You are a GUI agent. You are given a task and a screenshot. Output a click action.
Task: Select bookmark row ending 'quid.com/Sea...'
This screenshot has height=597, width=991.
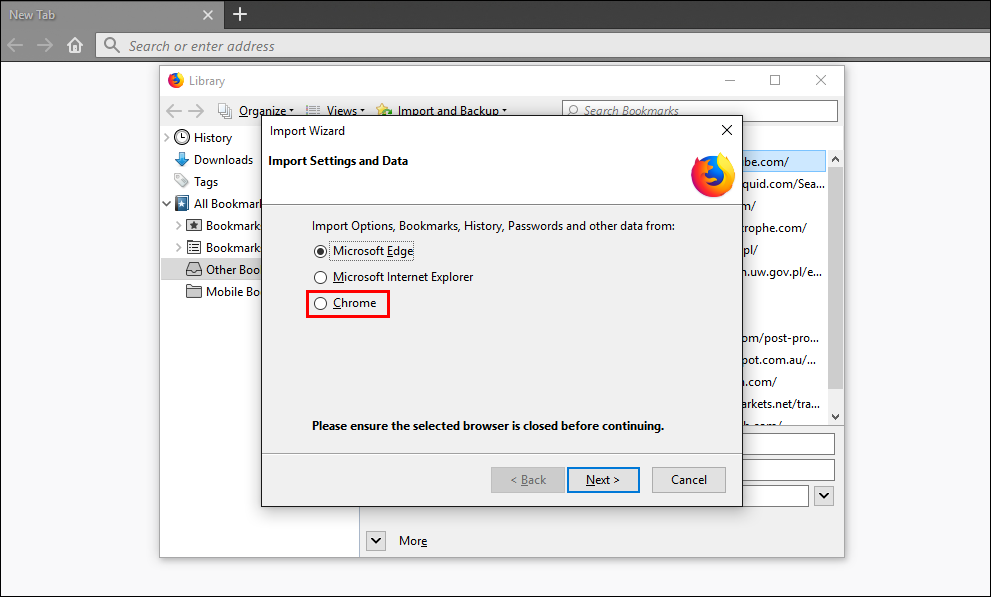pos(784,184)
